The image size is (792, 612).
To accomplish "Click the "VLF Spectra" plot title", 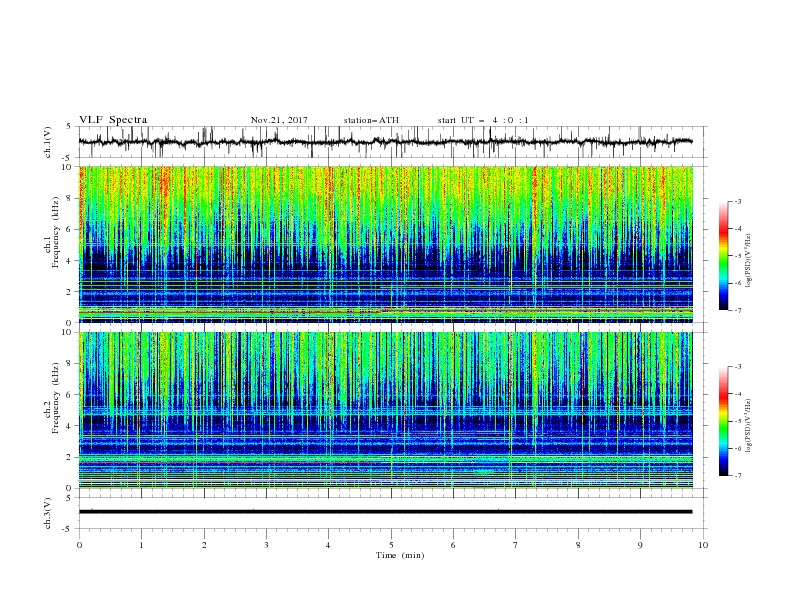I will [113, 120].
